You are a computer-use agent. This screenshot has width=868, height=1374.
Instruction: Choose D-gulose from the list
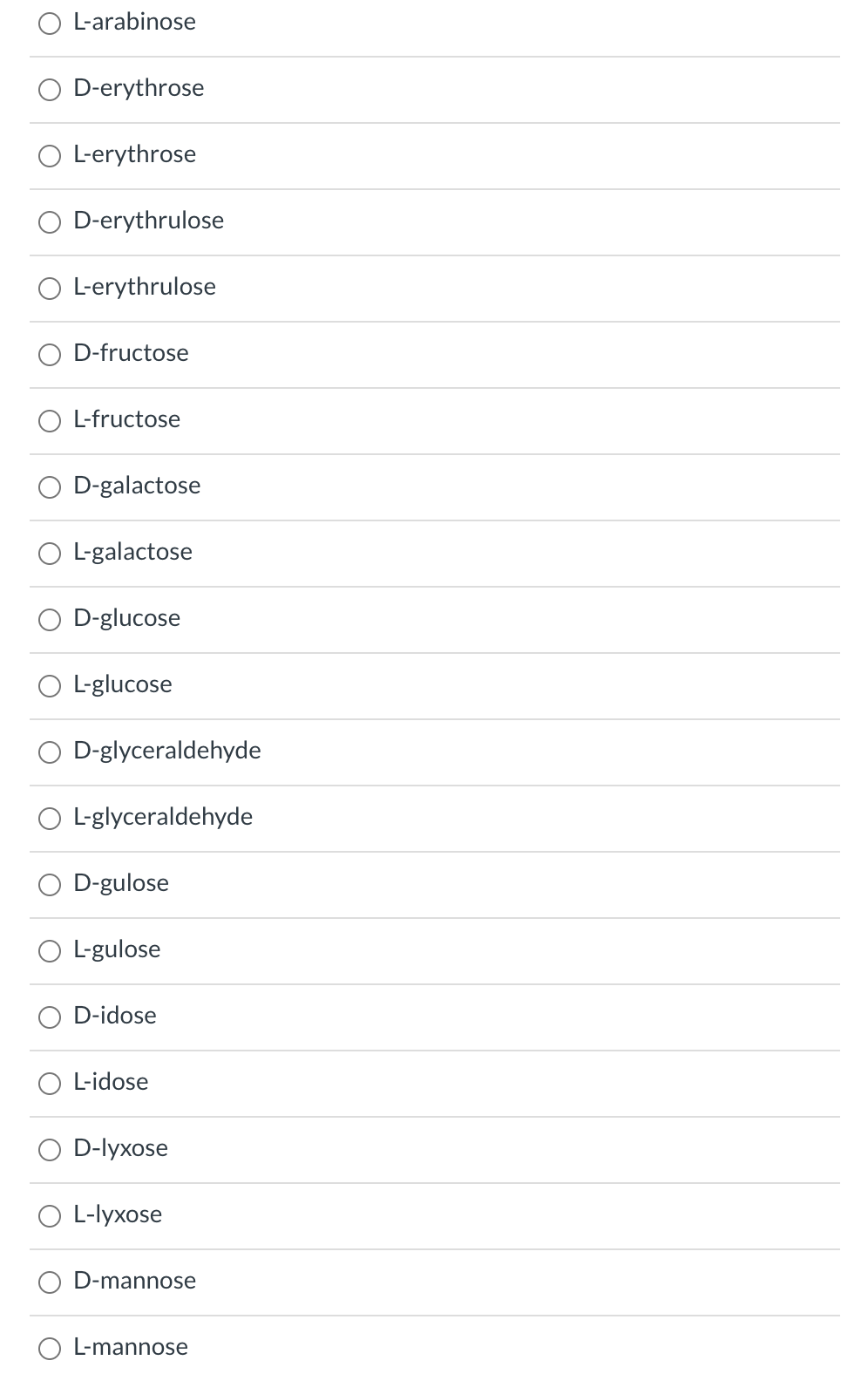tap(50, 884)
